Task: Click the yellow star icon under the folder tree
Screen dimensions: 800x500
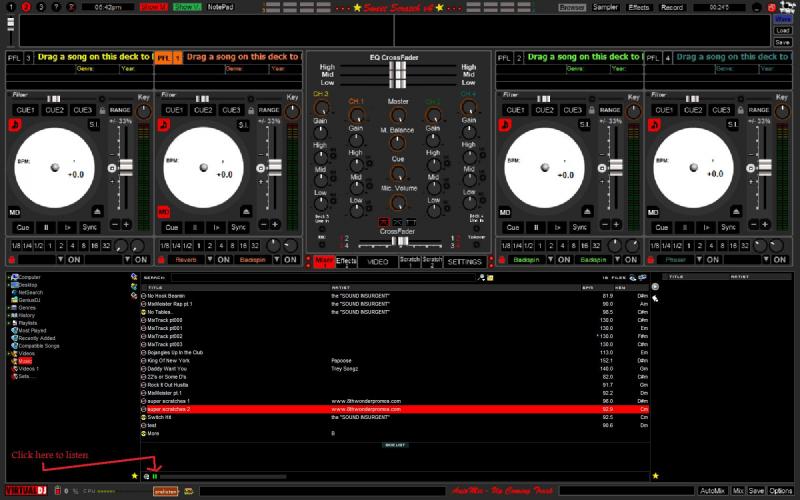Action: pyautogui.click(x=135, y=476)
